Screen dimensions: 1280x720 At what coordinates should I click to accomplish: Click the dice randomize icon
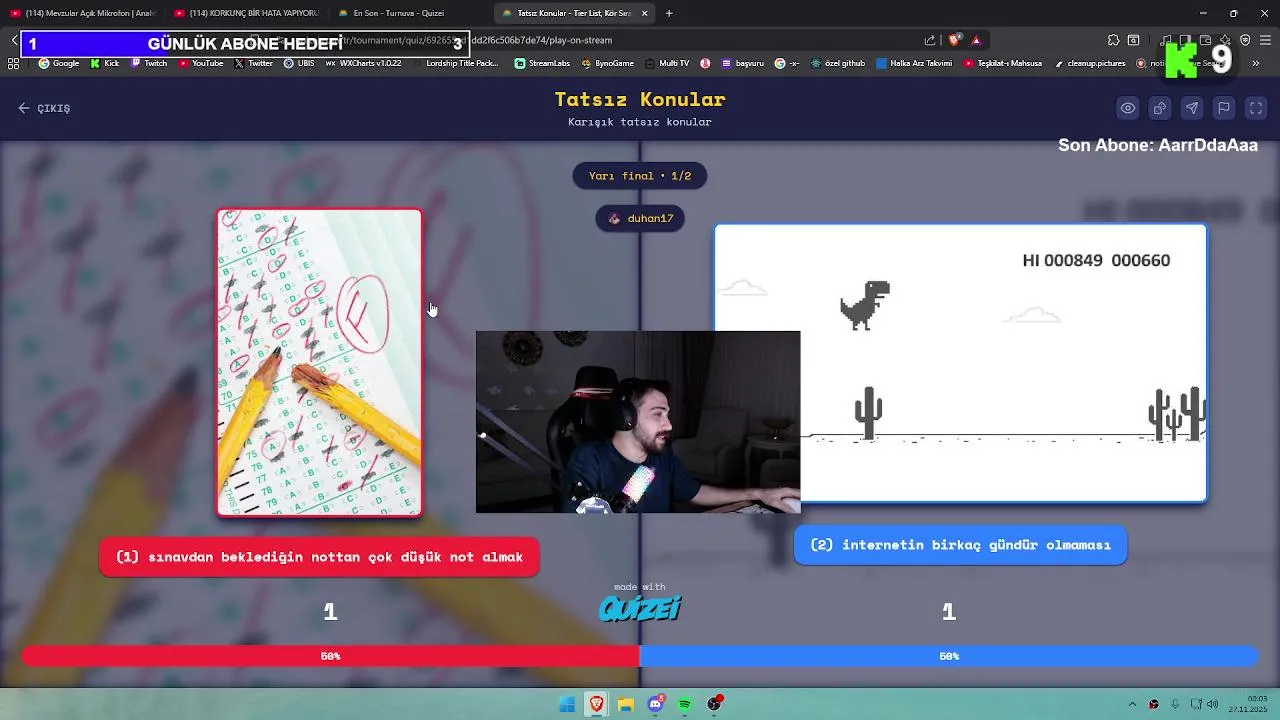tap(1160, 108)
